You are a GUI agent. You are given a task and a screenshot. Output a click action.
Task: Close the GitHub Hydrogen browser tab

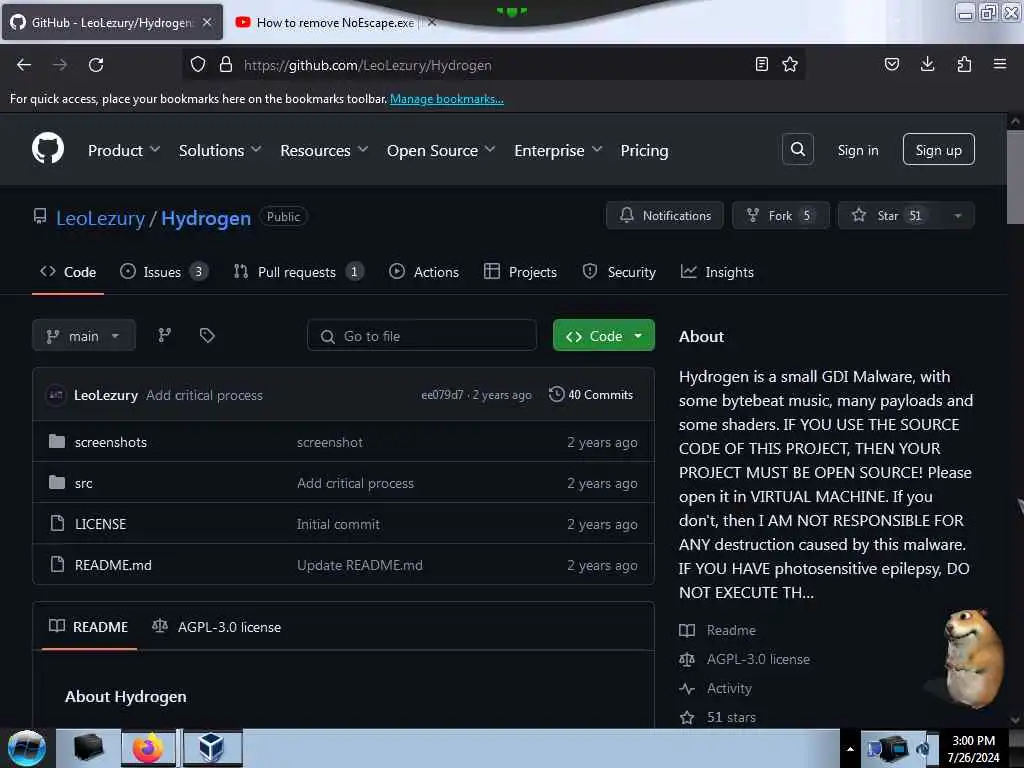(x=207, y=22)
